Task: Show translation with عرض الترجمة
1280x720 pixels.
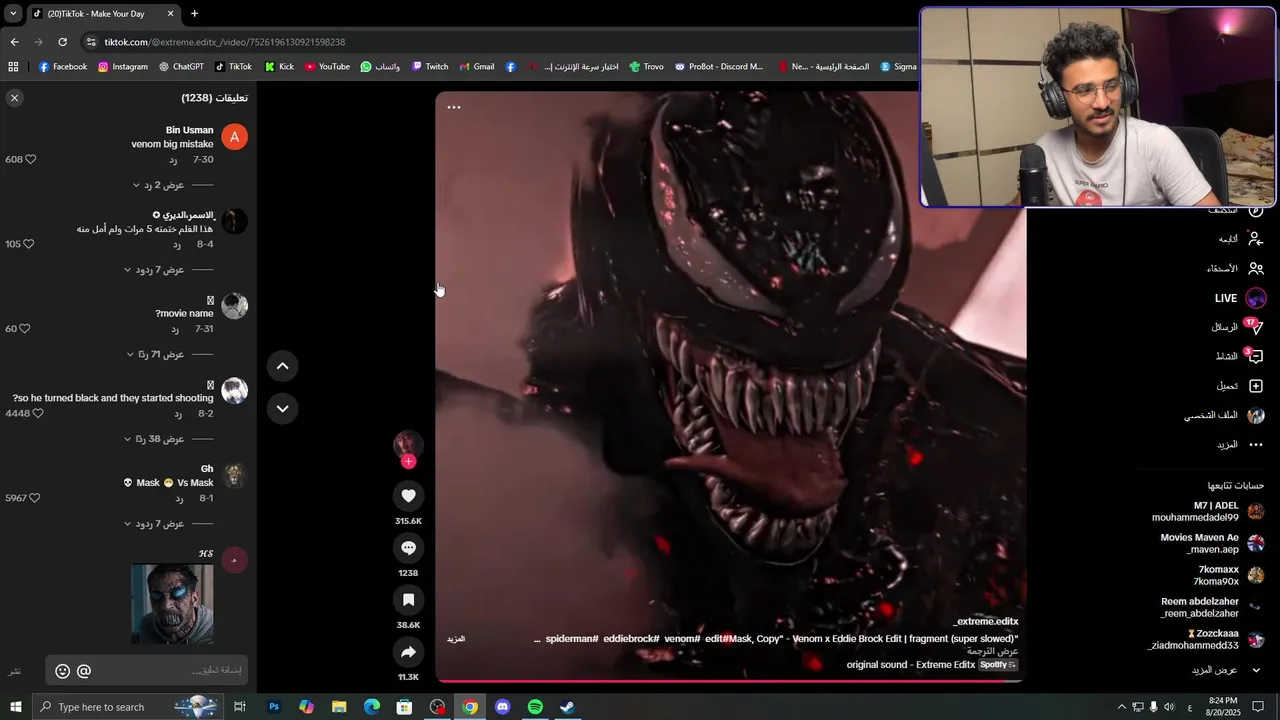Action: [x=992, y=651]
